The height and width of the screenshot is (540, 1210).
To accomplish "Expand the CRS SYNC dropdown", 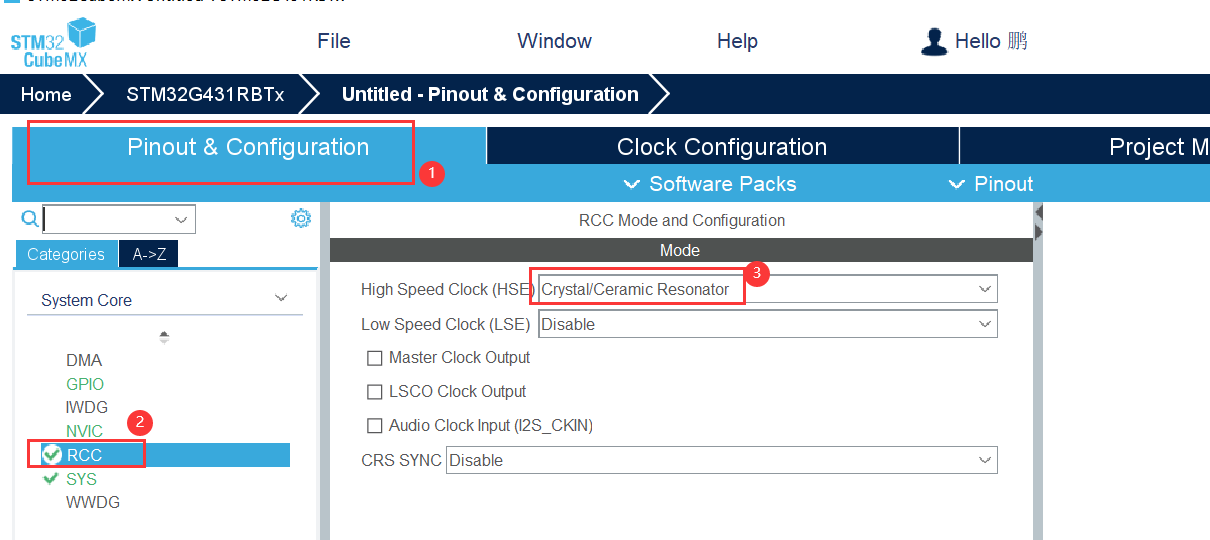I will click(x=721, y=460).
